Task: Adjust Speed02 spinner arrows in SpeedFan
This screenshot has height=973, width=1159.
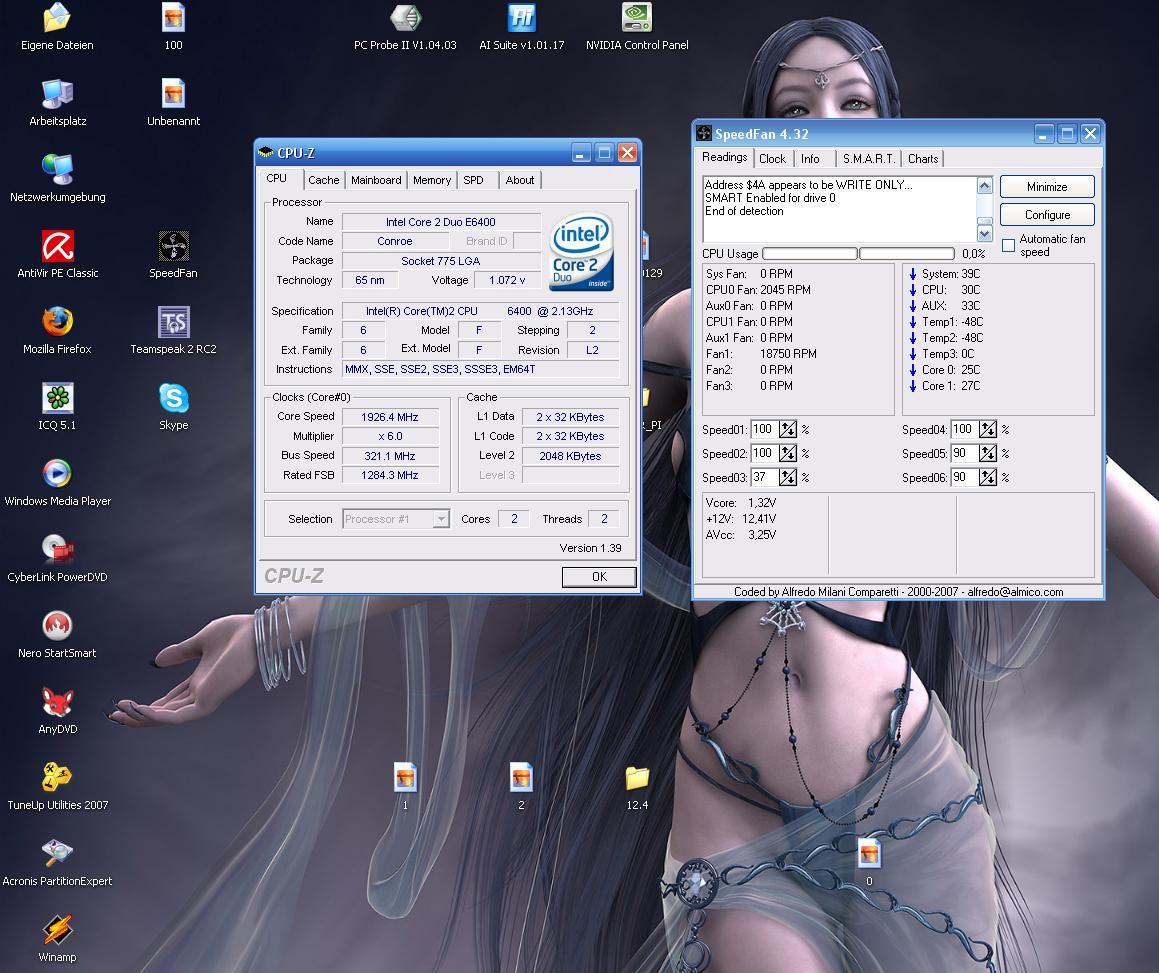Action: (788, 453)
